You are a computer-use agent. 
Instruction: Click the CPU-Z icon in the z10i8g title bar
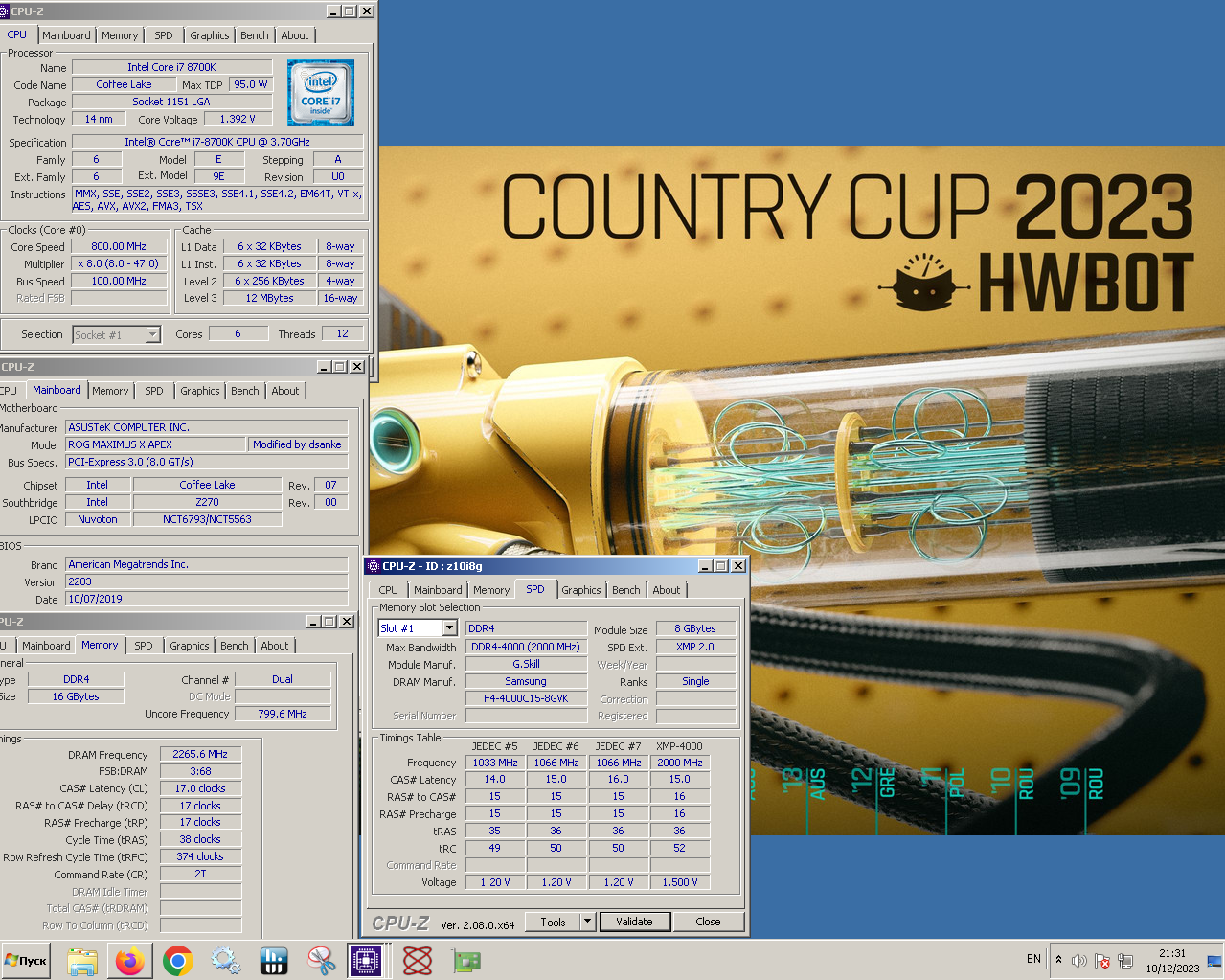click(374, 566)
